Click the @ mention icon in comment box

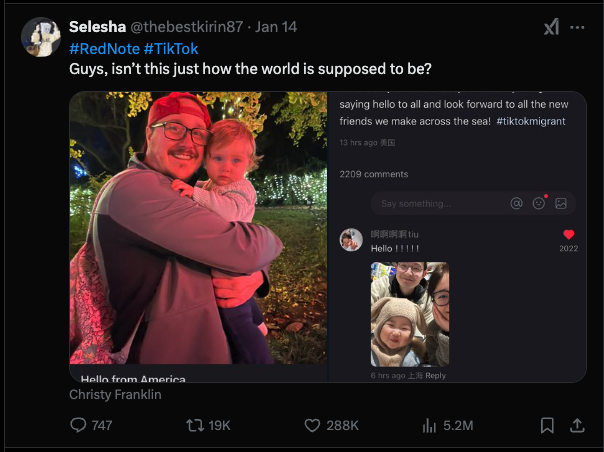pos(517,203)
